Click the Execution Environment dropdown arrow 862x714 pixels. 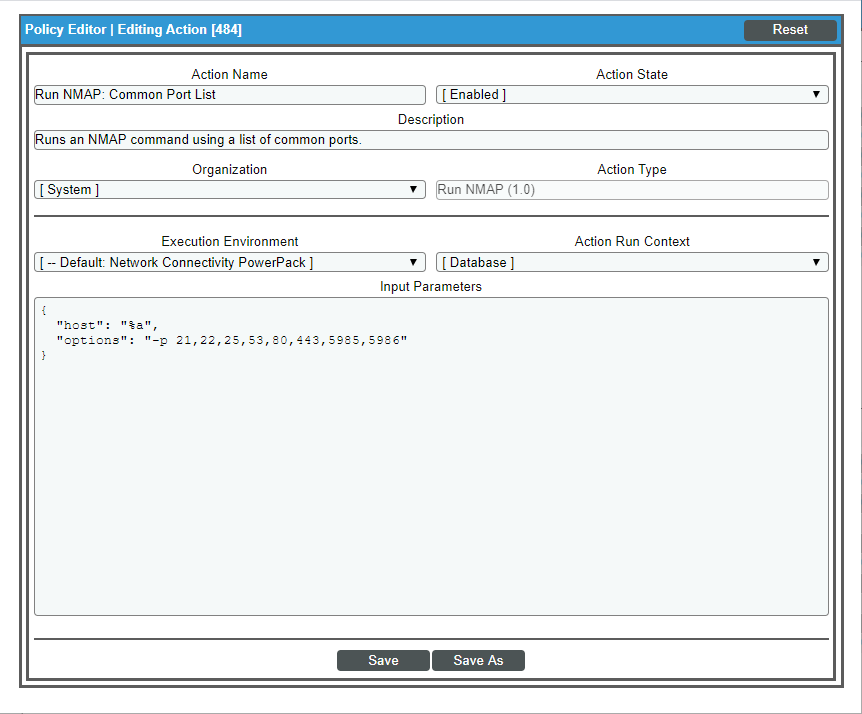pos(413,262)
